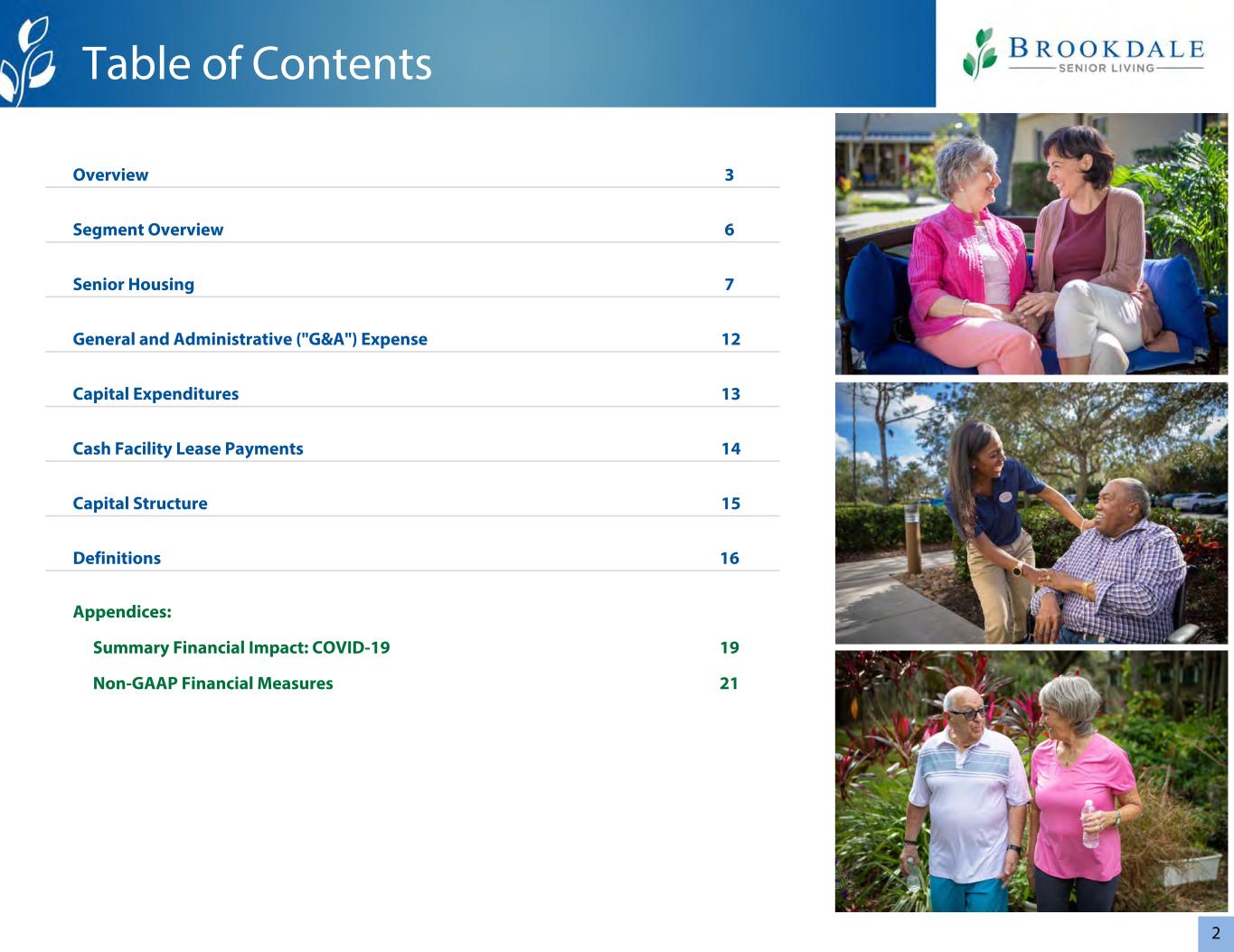Image resolution: width=1234 pixels, height=952 pixels.
Task: Click the Brookdale Senior Living logo
Action: (x=1083, y=53)
